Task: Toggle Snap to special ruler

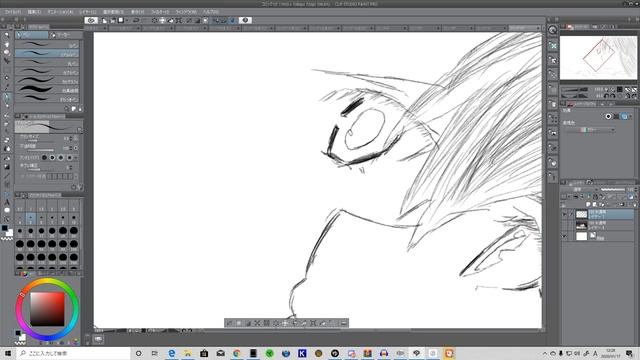Action: (x=224, y=20)
